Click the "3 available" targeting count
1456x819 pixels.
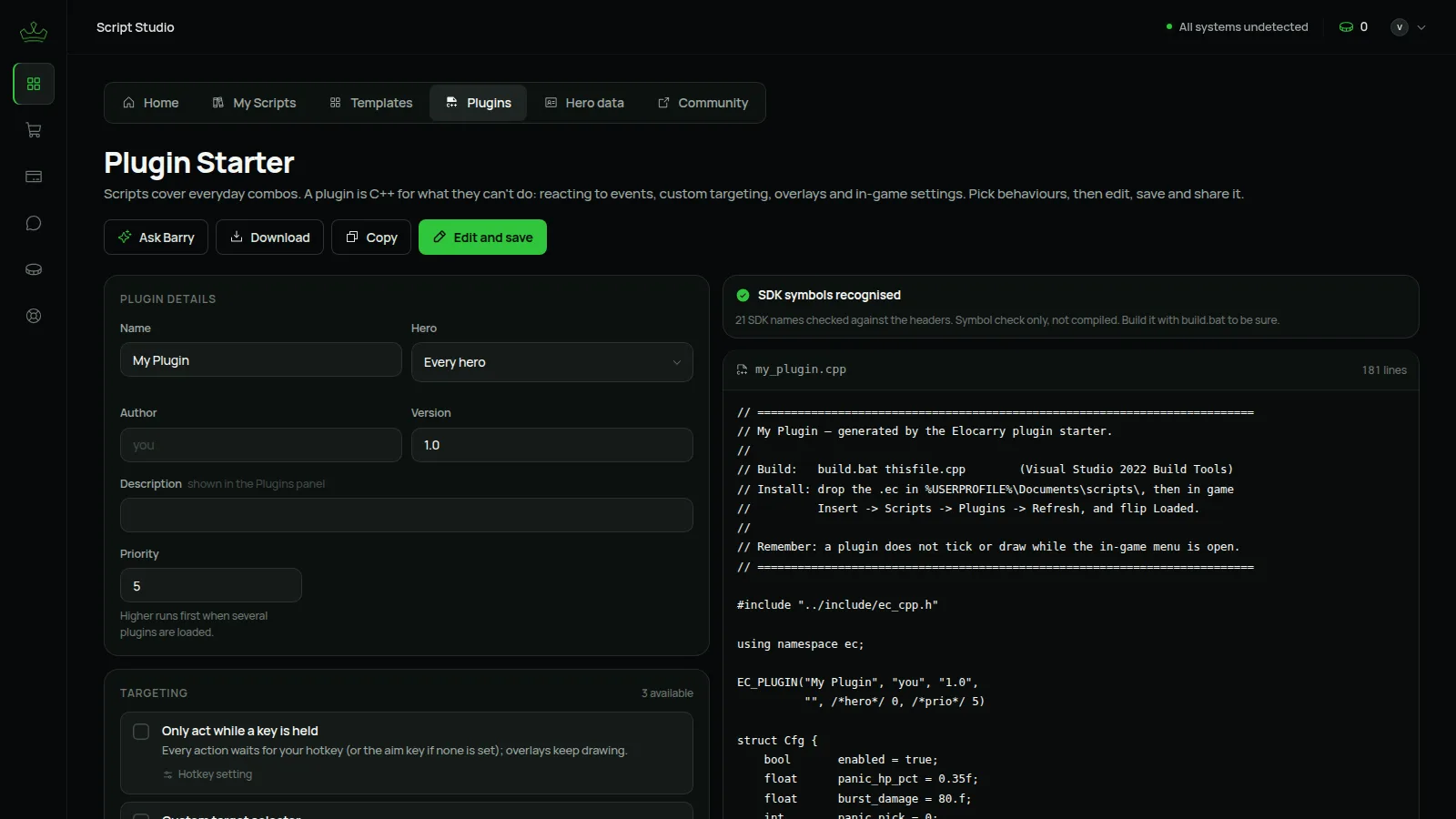(667, 693)
